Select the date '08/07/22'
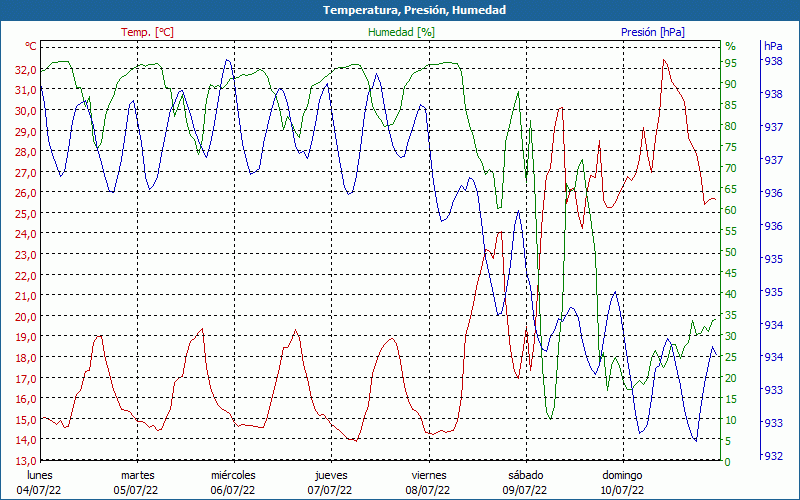 point(428,490)
